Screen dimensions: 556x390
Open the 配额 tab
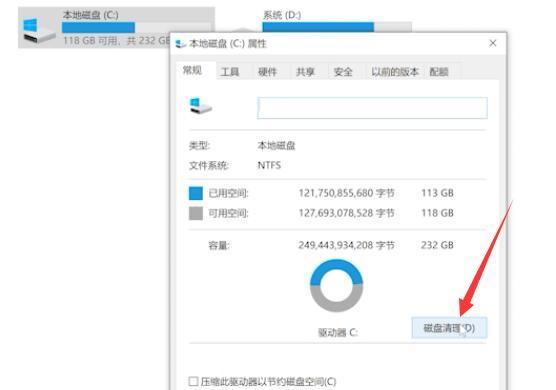click(439, 72)
